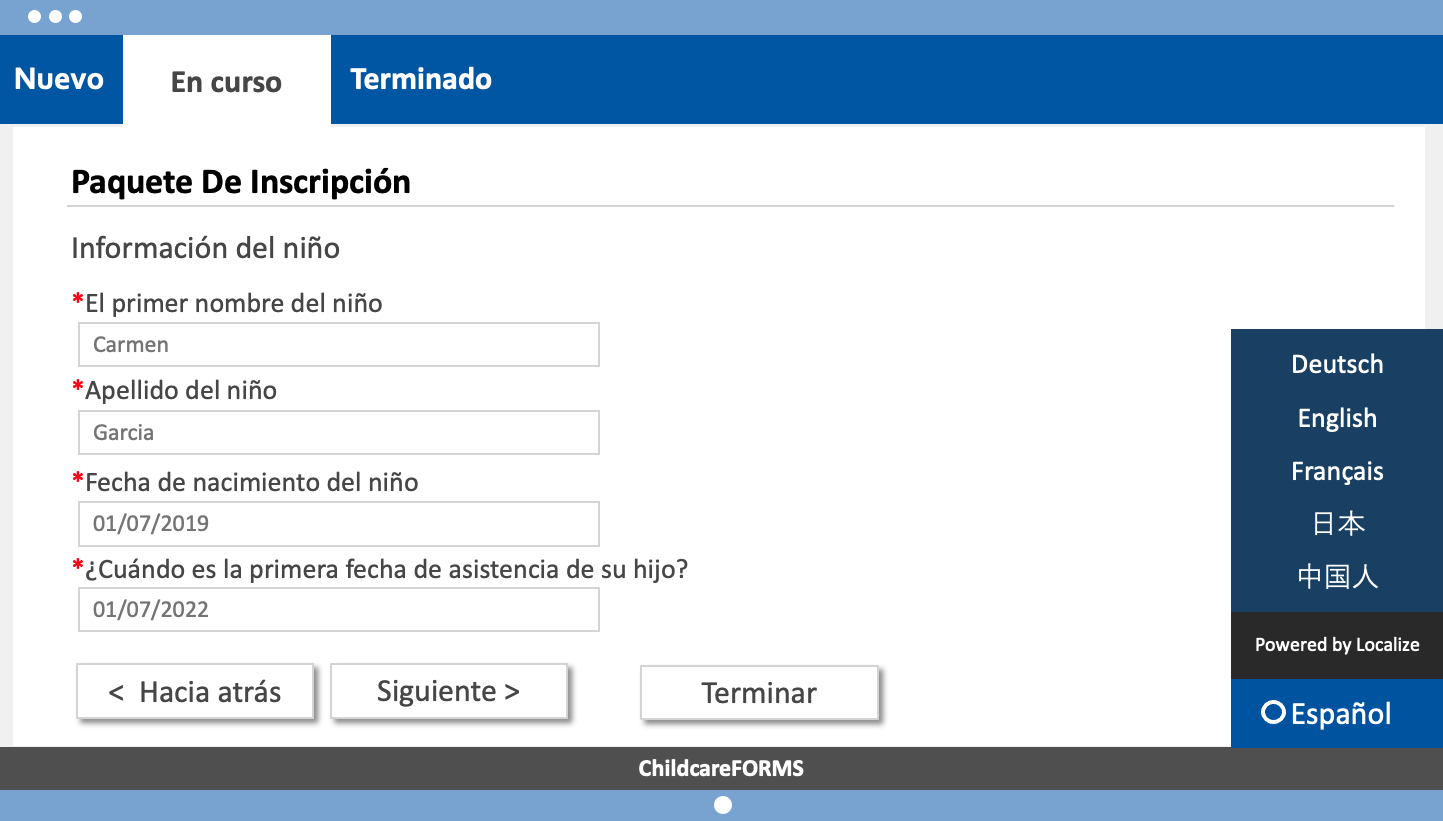1443x821 pixels.
Task: Select Français in language menu
Action: point(1337,471)
